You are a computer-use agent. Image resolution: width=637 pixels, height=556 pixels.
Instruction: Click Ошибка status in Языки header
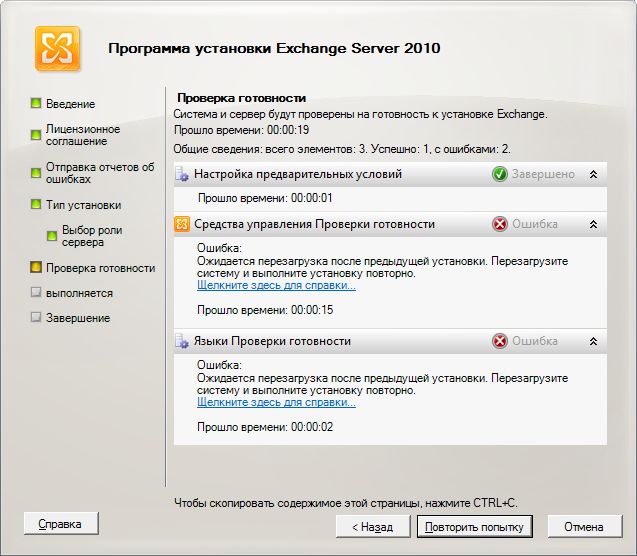coord(535,341)
